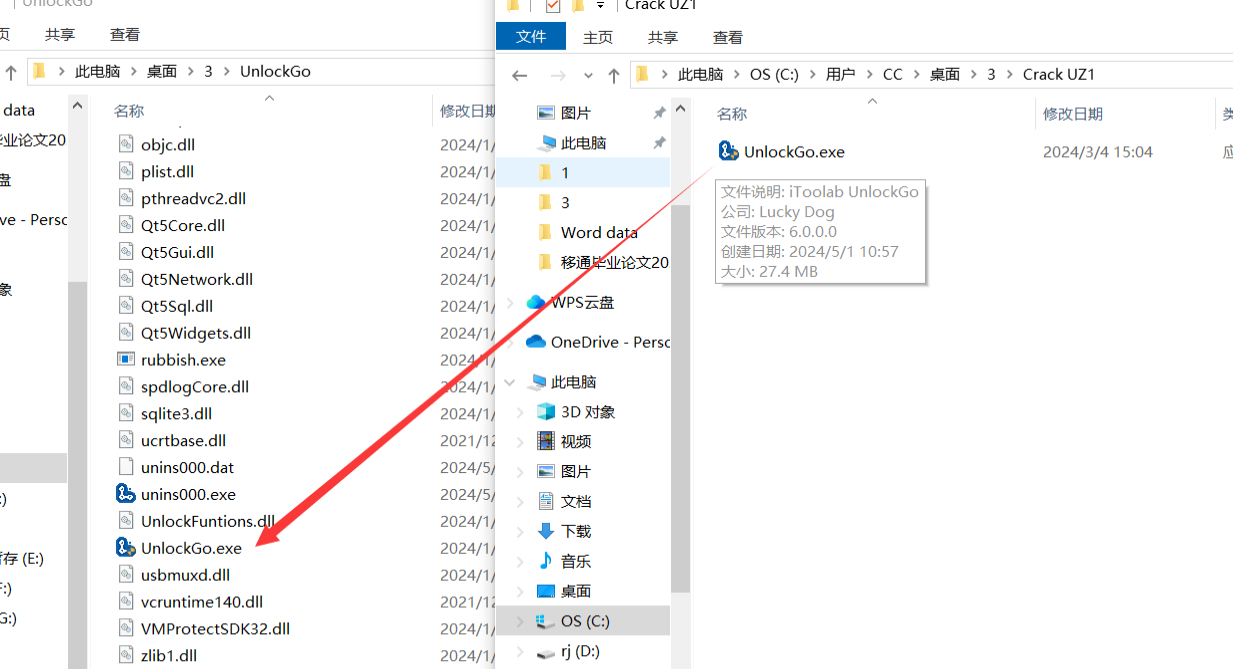Click objc.dll file icon
This screenshot has width=1233, height=669.
[126, 144]
